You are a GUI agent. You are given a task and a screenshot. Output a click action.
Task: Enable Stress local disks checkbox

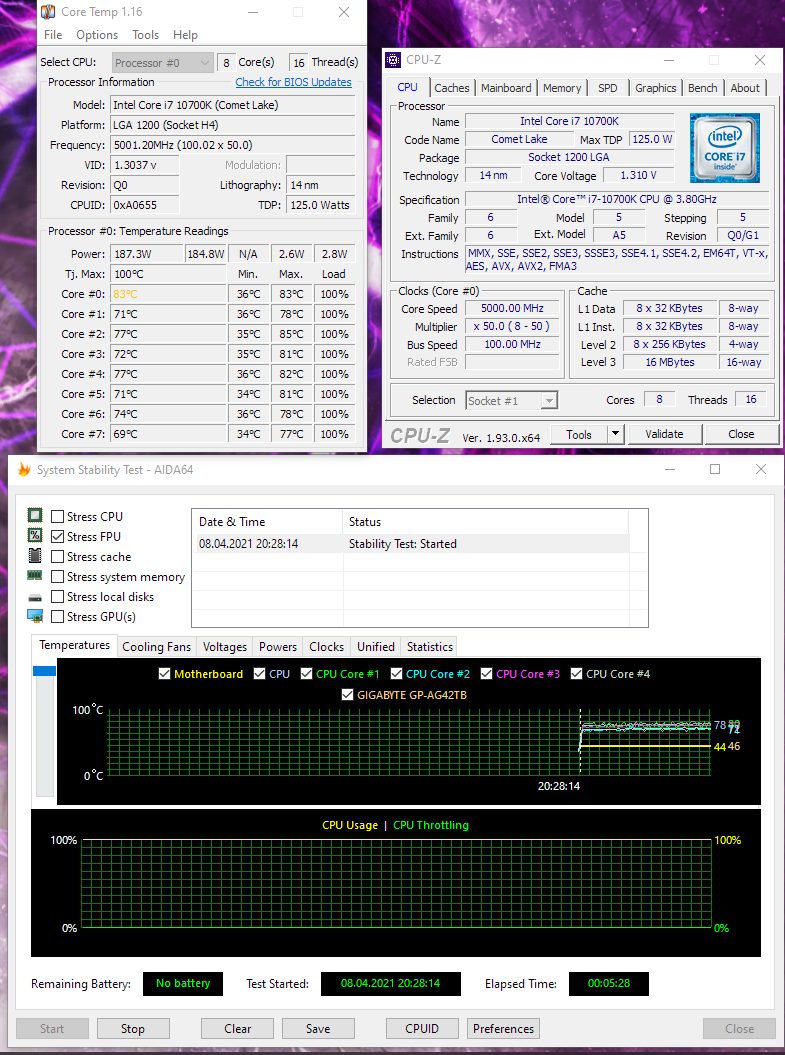coord(58,597)
